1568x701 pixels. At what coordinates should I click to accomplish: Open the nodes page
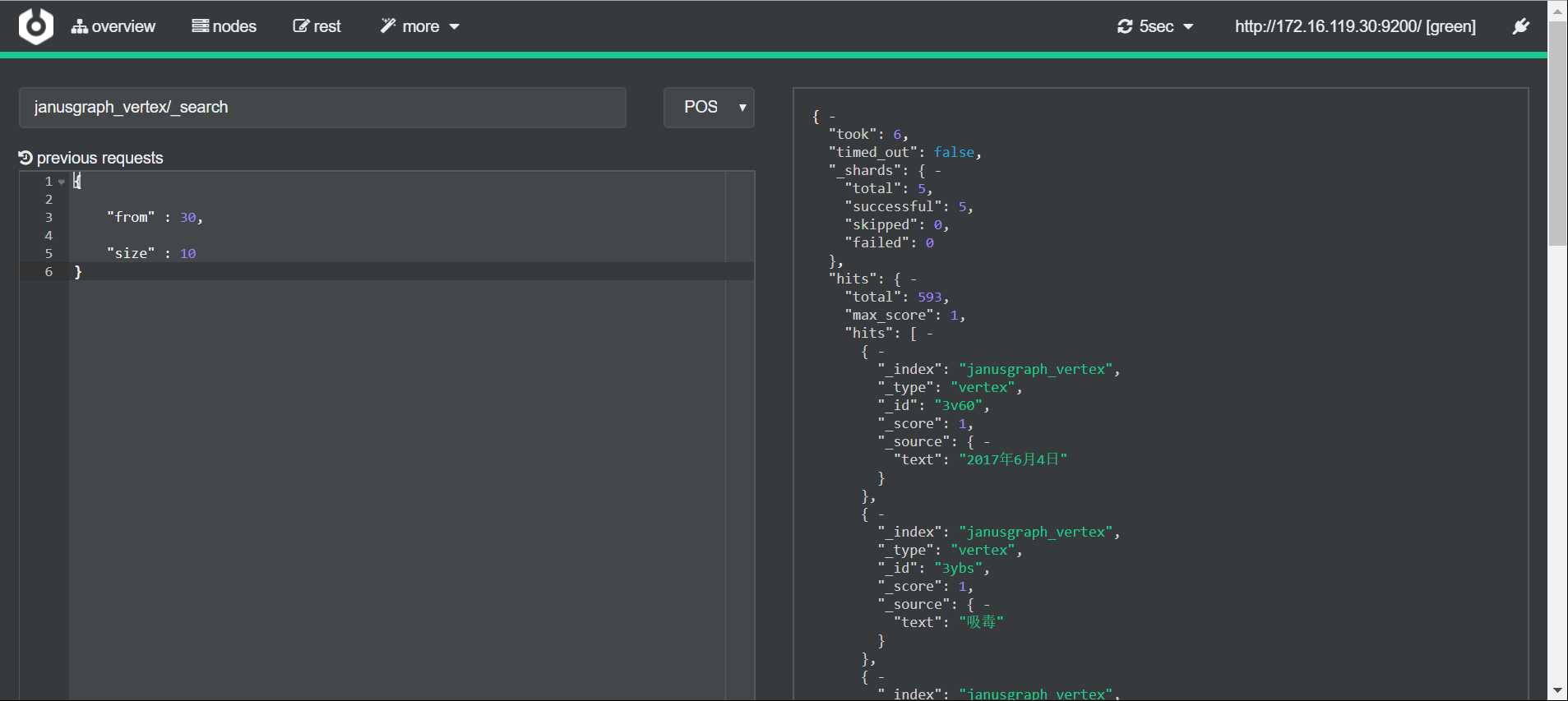224,26
